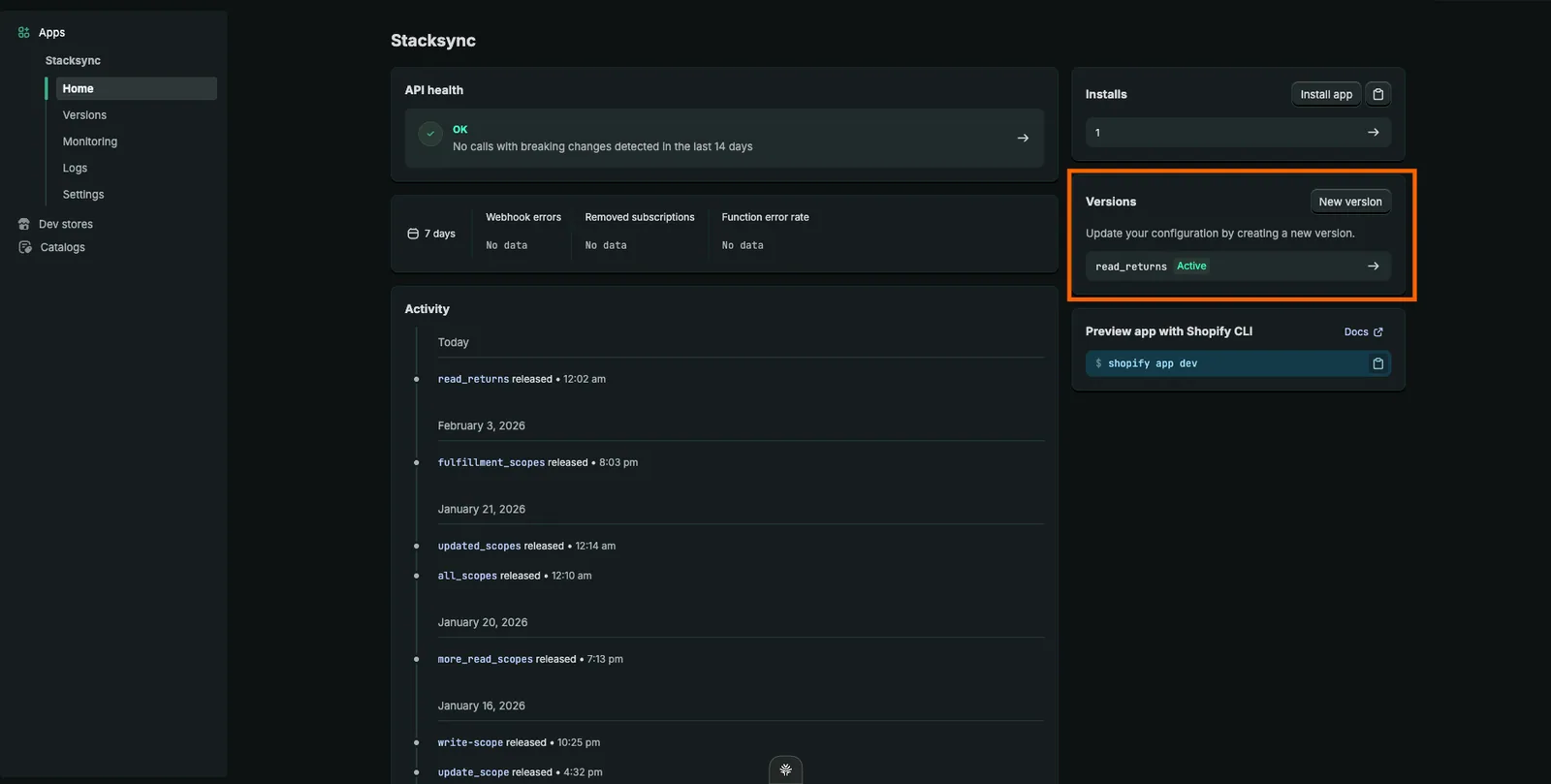
Task: Click the green OK checkmark icon
Action: pyautogui.click(x=430, y=134)
